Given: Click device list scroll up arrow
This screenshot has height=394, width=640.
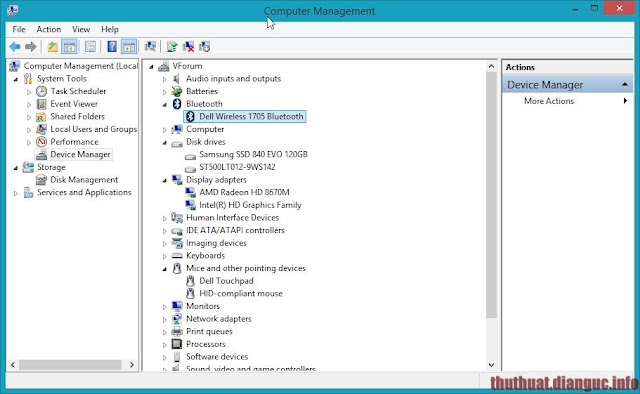Looking at the screenshot, I should [491, 66].
